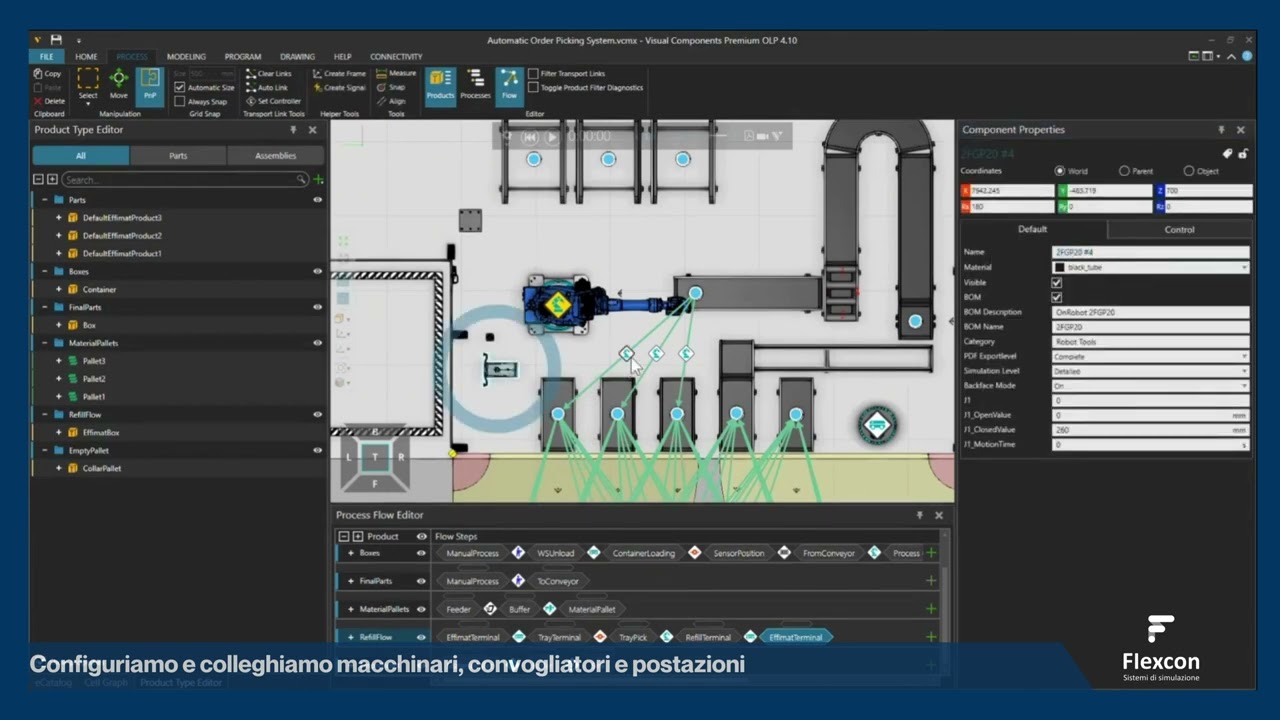Delete the selected item
This screenshot has width=1280, height=720.
coord(49,101)
